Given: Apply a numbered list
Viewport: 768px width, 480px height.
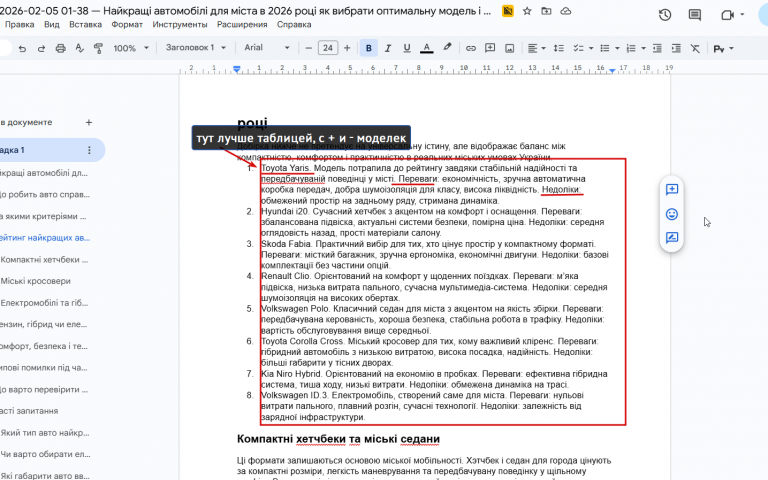Looking at the screenshot, I should (x=631, y=48).
